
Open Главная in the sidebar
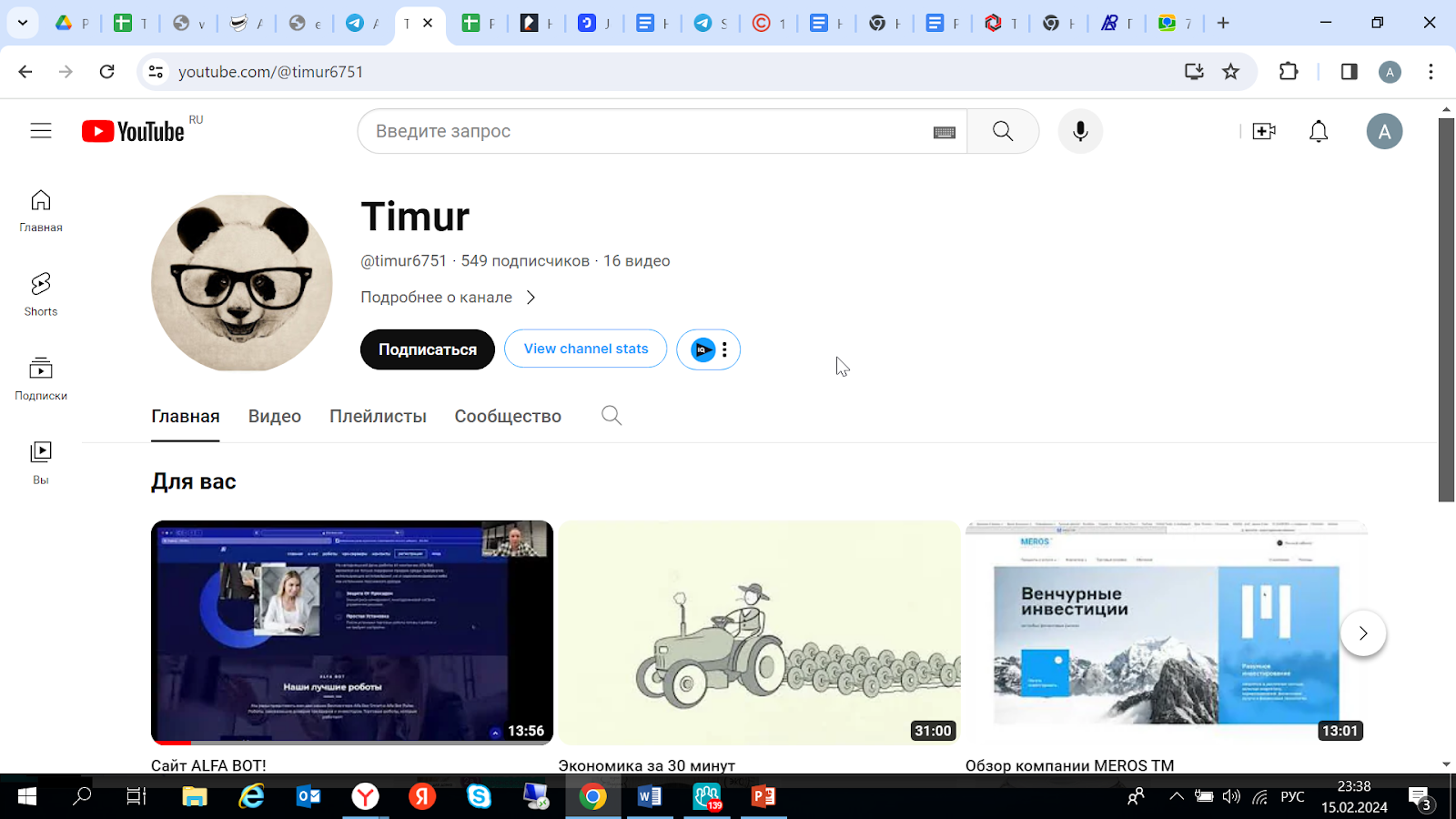[x=41, y=211]
